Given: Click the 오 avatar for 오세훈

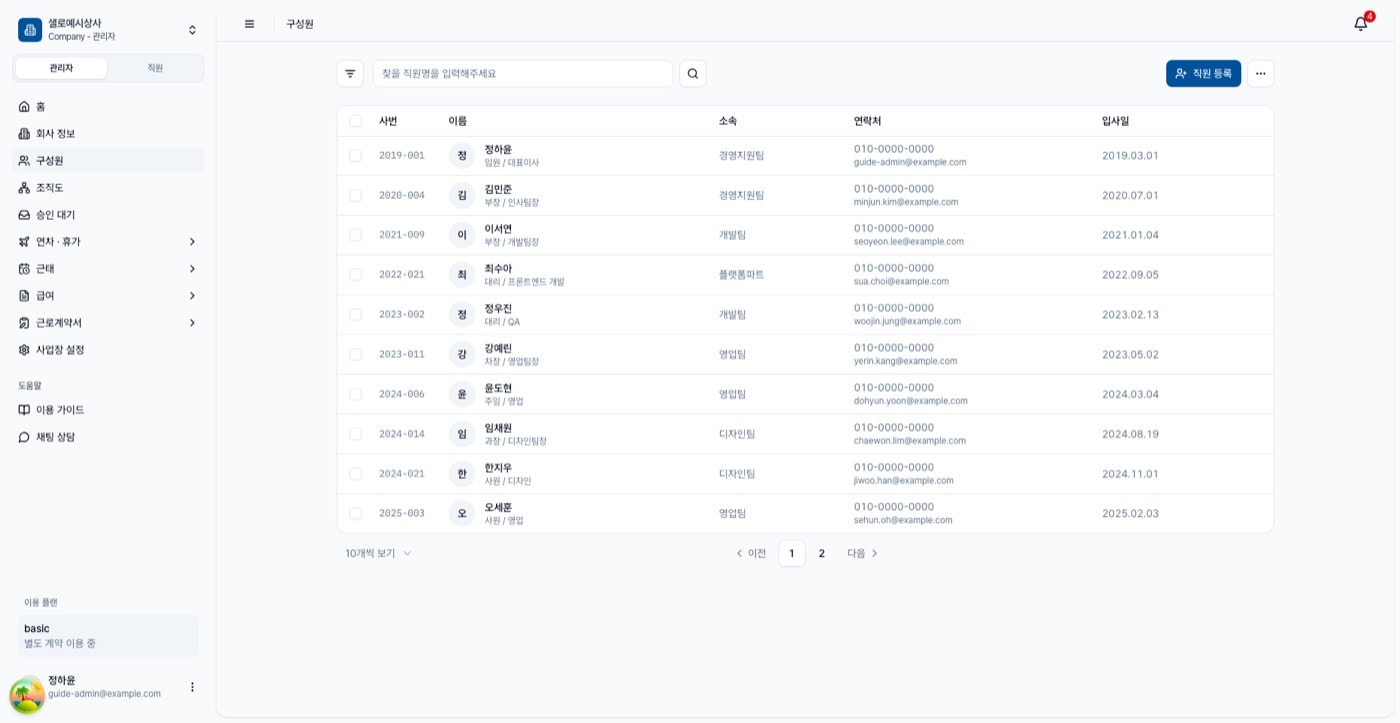Looking at the screenshot, I should 462,513.
